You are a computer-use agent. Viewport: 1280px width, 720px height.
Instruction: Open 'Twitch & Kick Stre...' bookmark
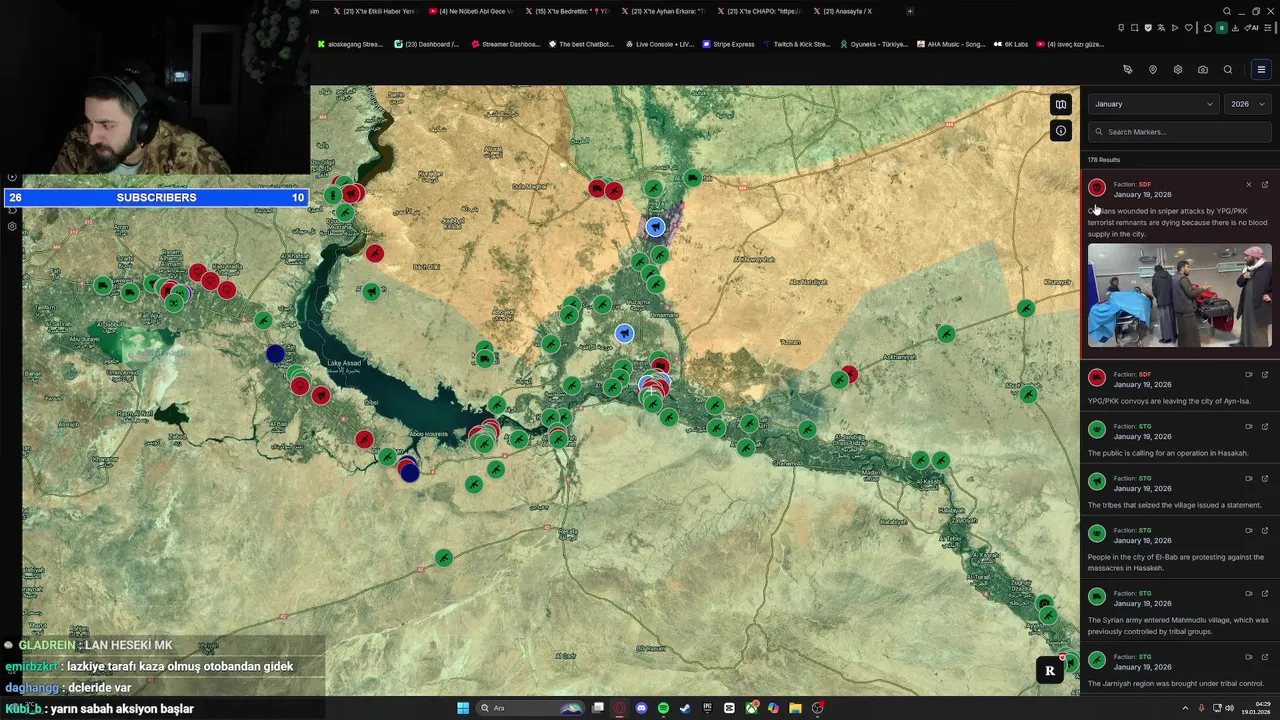coord(796,44)
